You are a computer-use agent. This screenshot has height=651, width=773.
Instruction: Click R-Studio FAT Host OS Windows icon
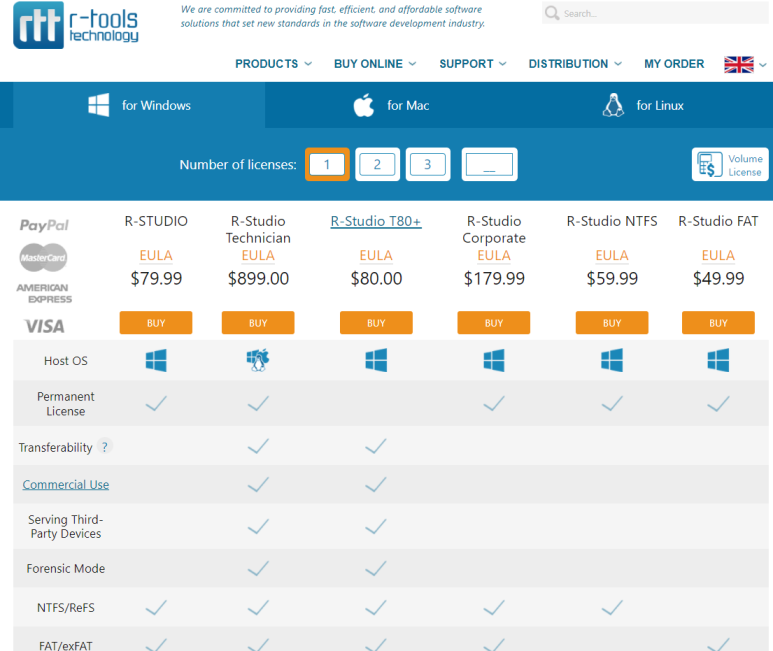(718, 360)
